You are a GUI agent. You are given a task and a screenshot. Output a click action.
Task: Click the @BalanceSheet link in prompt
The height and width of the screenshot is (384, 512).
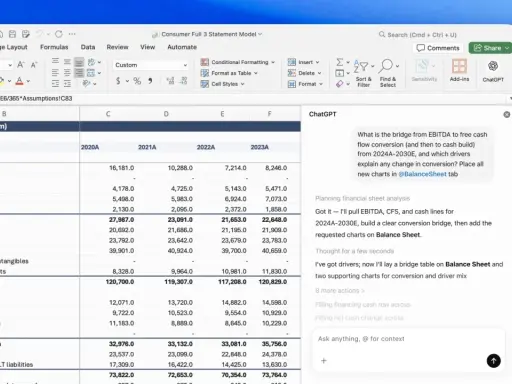click(422, 174)
